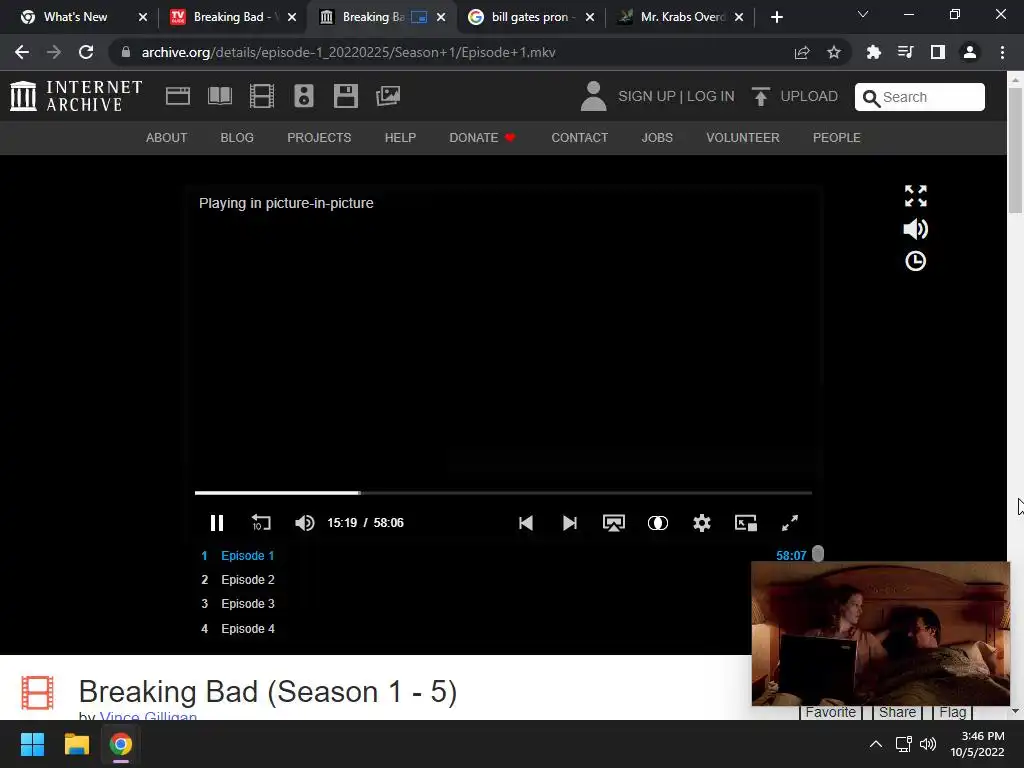
Task: Open the Web archive icon
Action: click(x=178, y=96)
